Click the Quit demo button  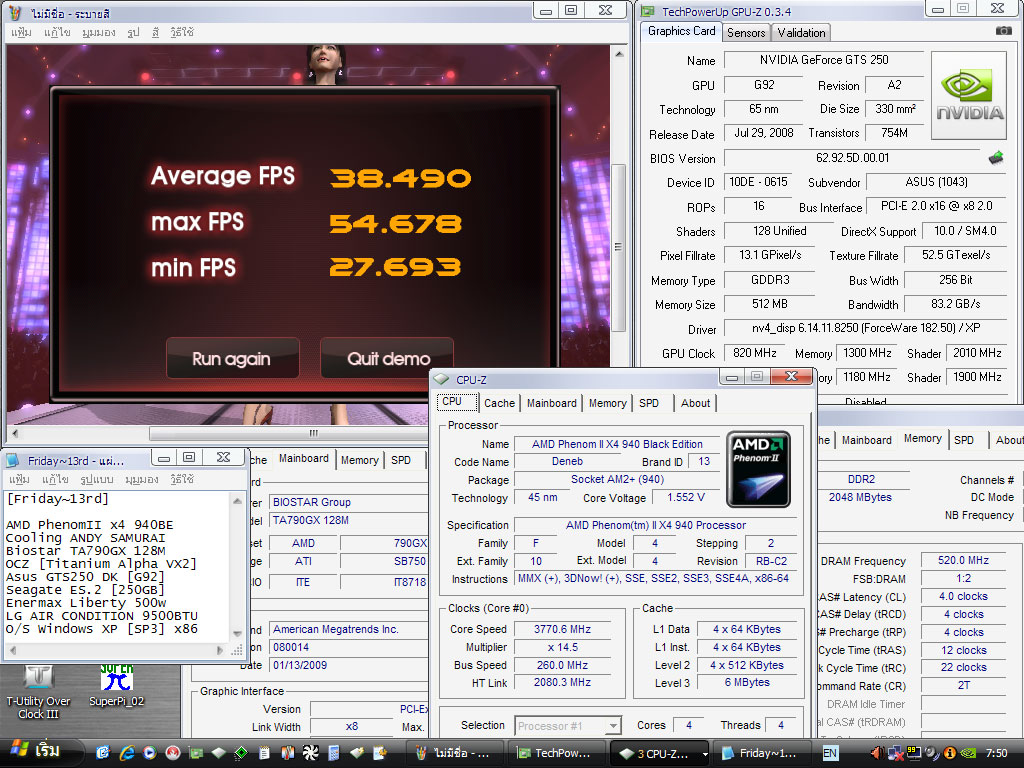(387, 358)
